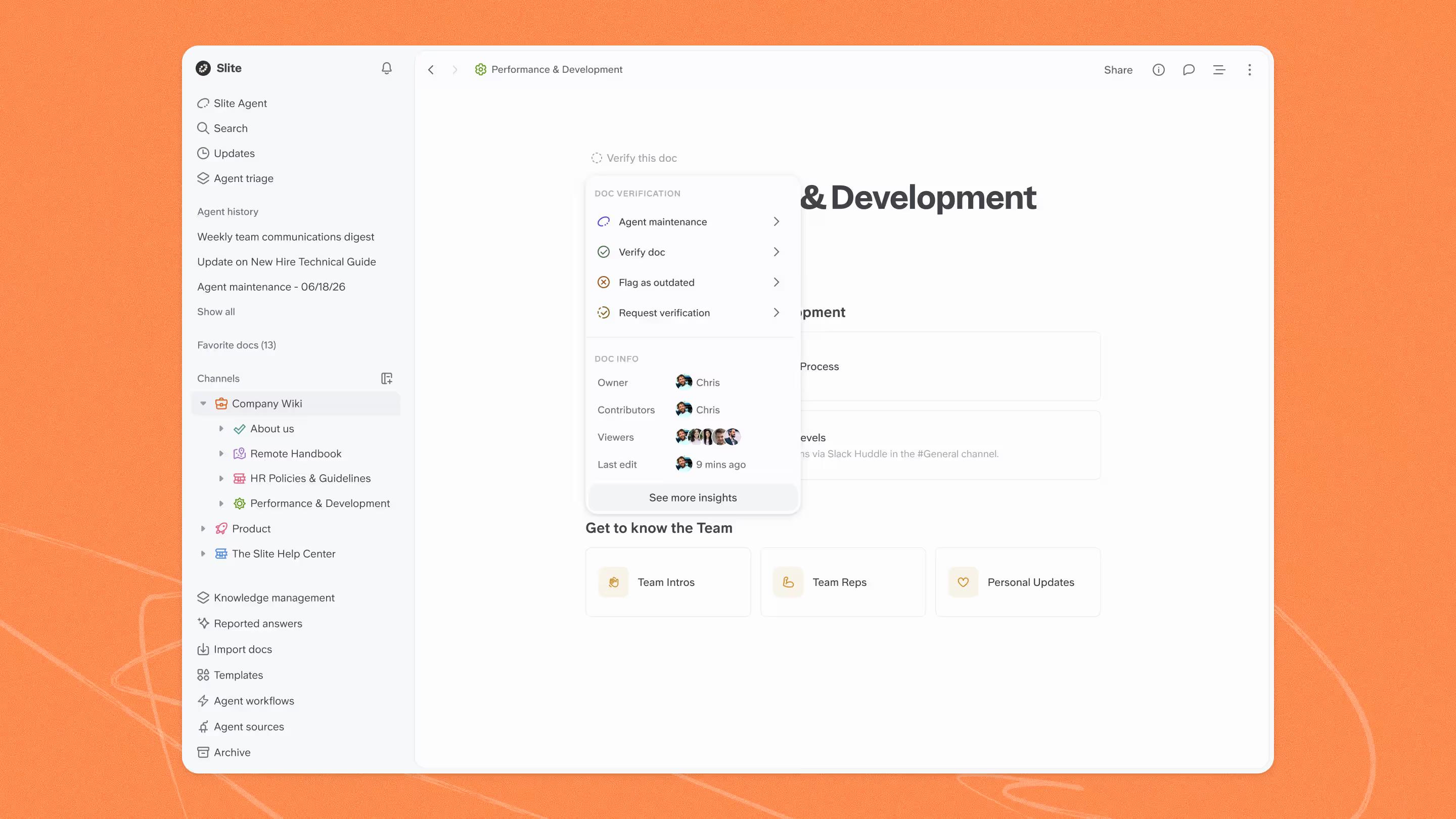Image resolution: width=1456 pixels, height=819 pixels.
Task: Select Flag as outdated option
Action: click(690, 283)
